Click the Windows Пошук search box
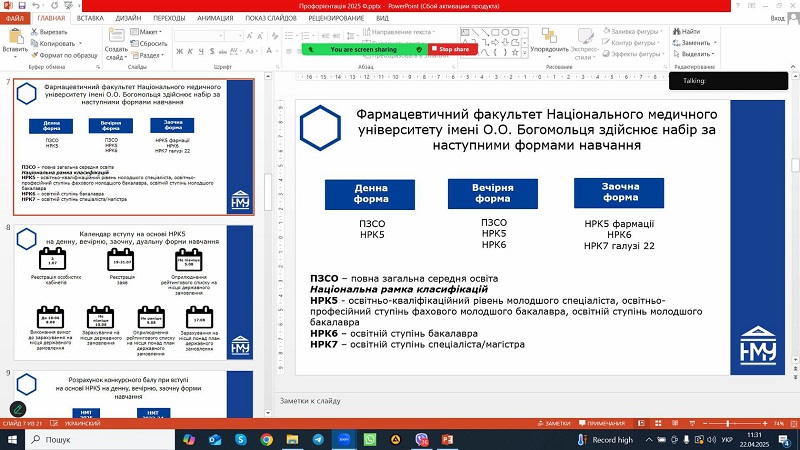 click(x=100, y=439)
